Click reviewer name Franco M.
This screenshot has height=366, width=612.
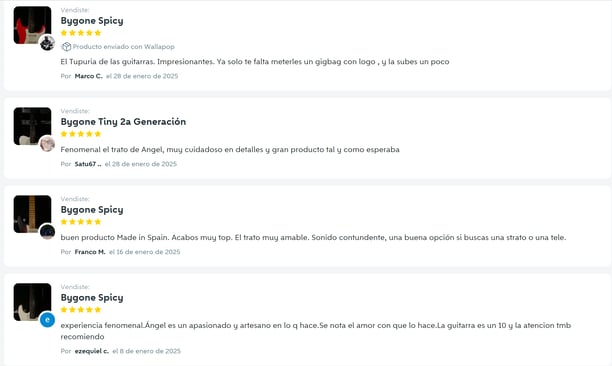(90, 252)
